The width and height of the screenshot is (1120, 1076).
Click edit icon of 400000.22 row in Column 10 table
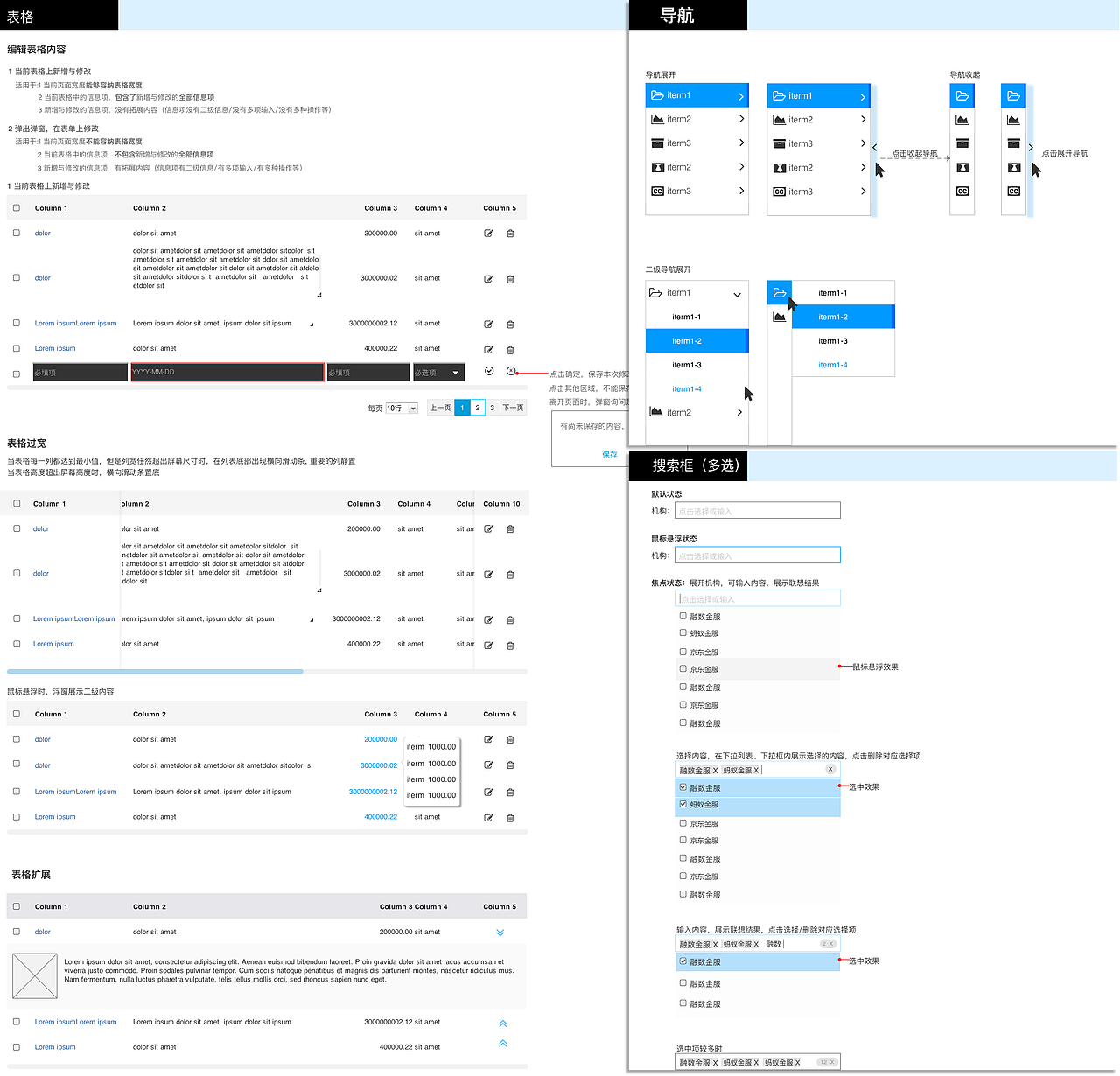point(488,646)
